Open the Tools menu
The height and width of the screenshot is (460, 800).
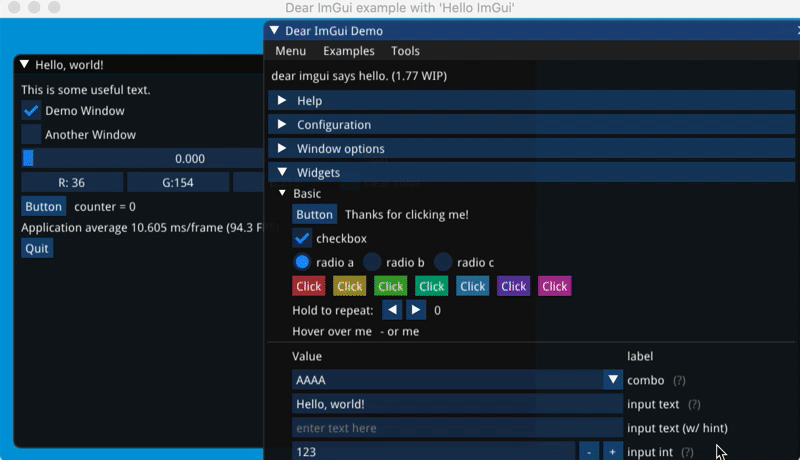(x=405, y=51)
